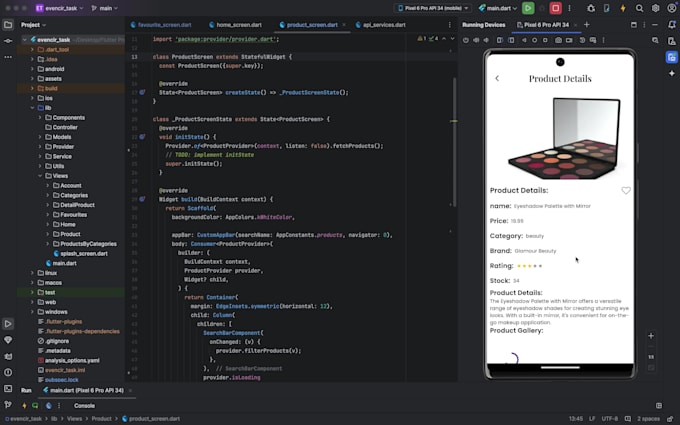Open the Run tool window icon in left sidebar
680x425 pixels.
coord(8,324)
